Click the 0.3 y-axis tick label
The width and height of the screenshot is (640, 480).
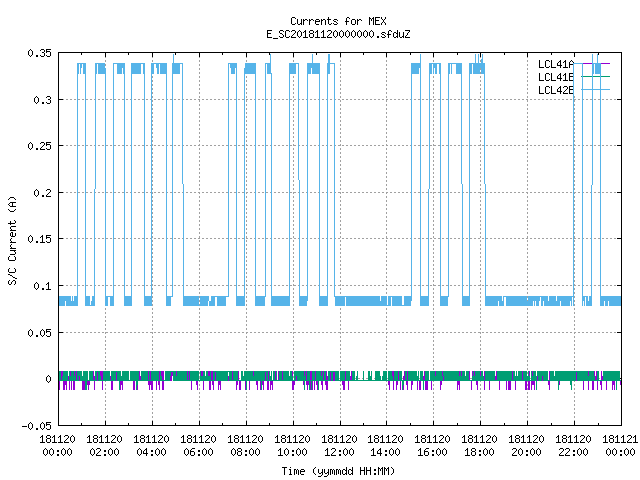(43, 100)
